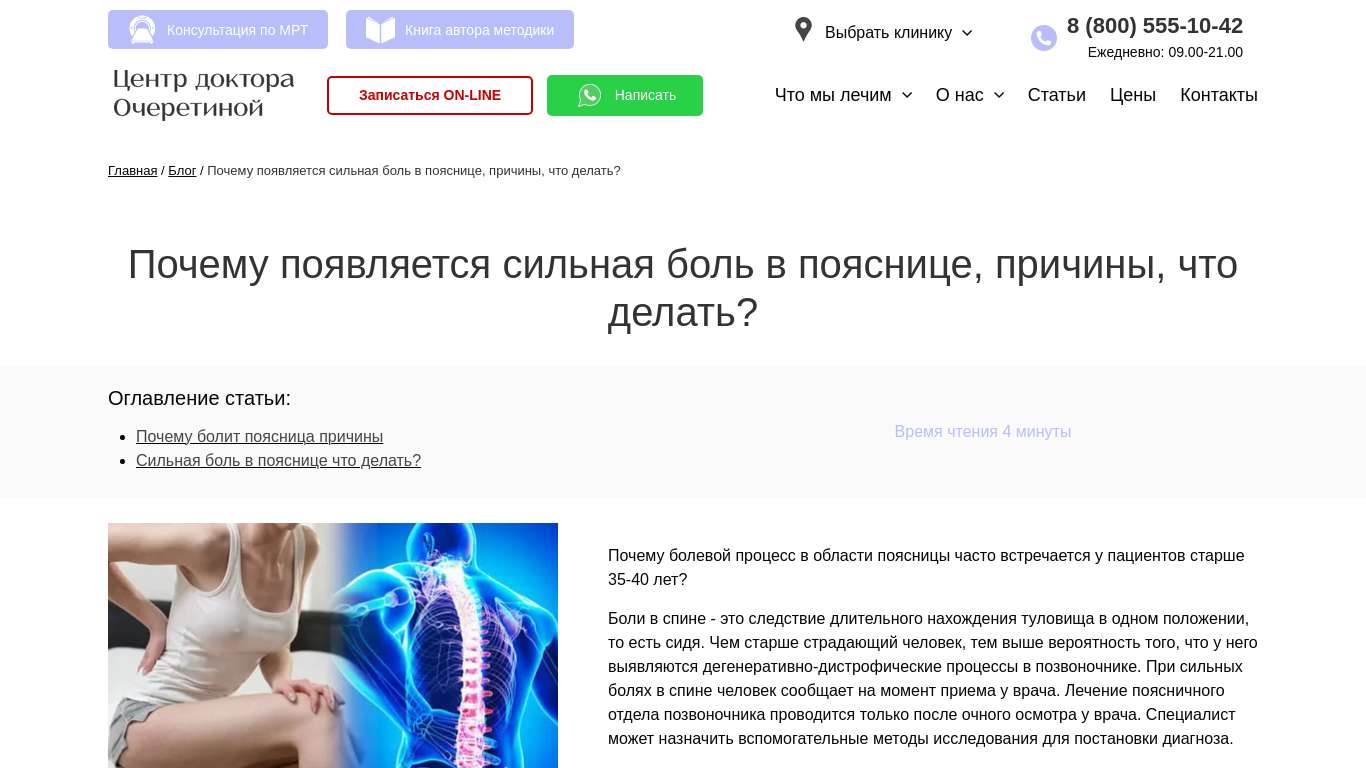The image size is (1366, 768).
Task: Open the Цены menu item
Action: (1133, 95)
